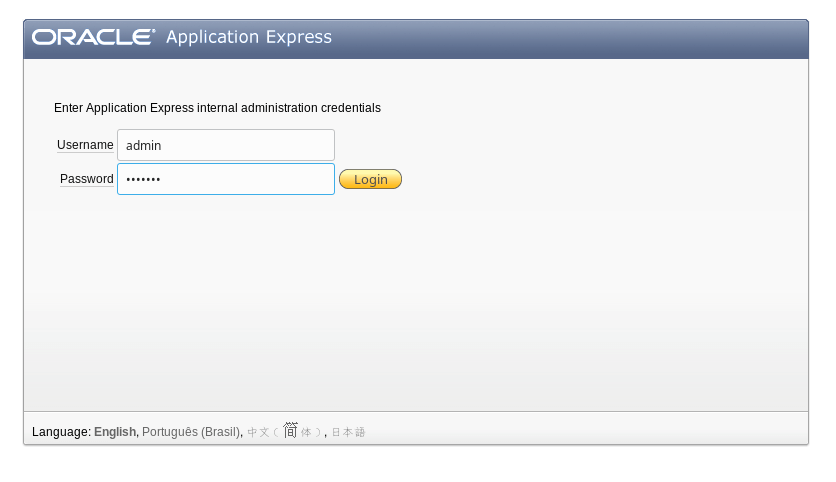This screenshot has height=482, width=836.
Task: Switch language to Português (Brasil)
Action: click(x=191, y=432)
